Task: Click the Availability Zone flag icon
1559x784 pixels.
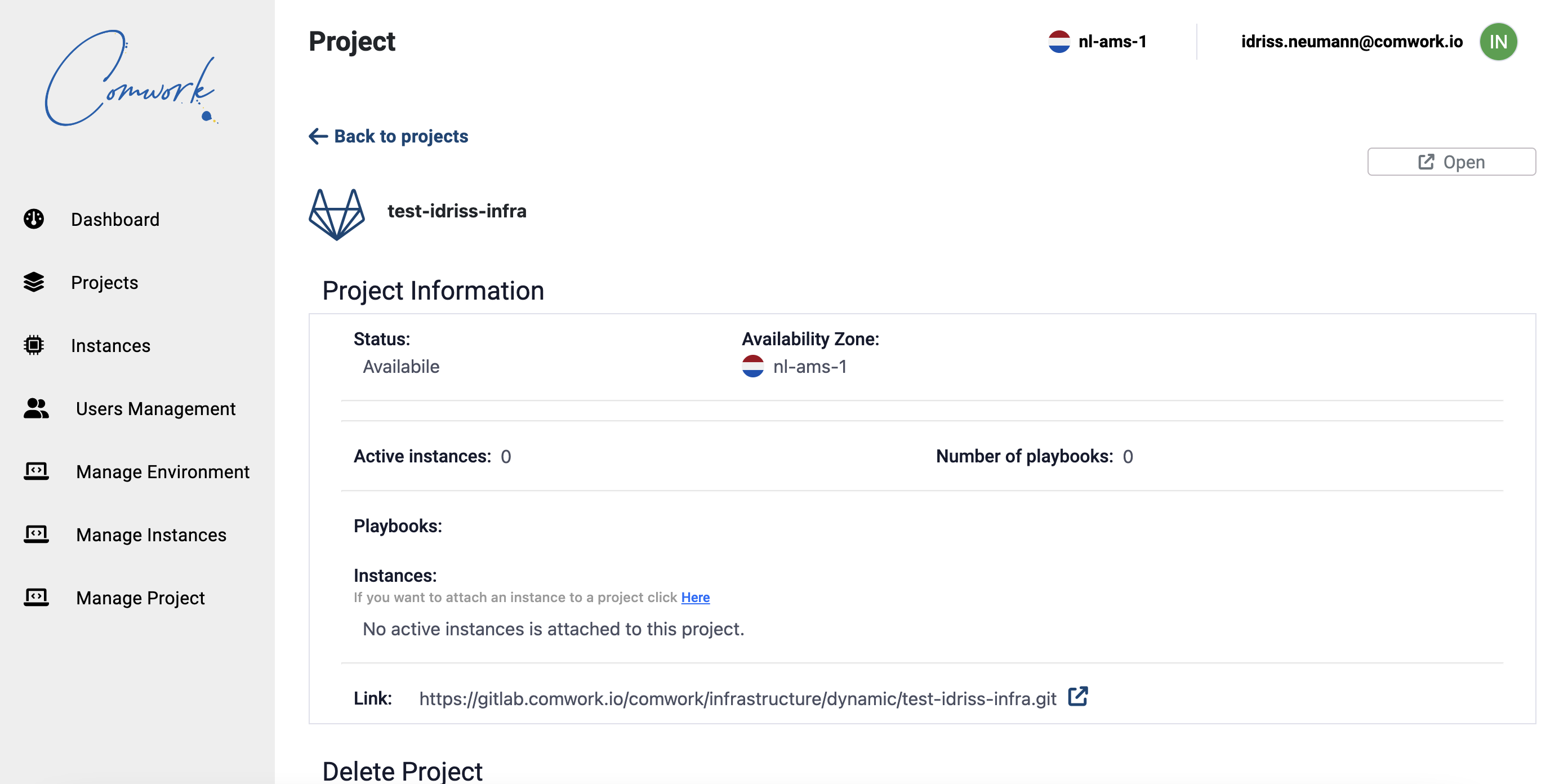Action: [x=753, y=366]
